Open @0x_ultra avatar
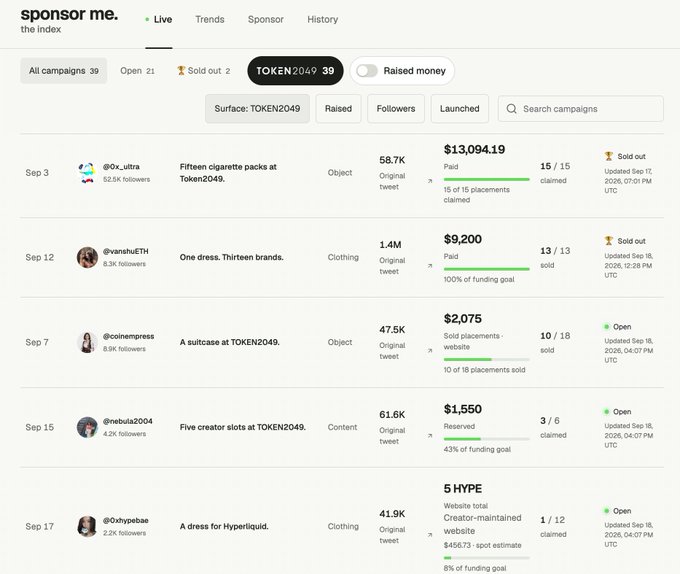This screenshot has height=574, width=680. click(x=87, y=173)
